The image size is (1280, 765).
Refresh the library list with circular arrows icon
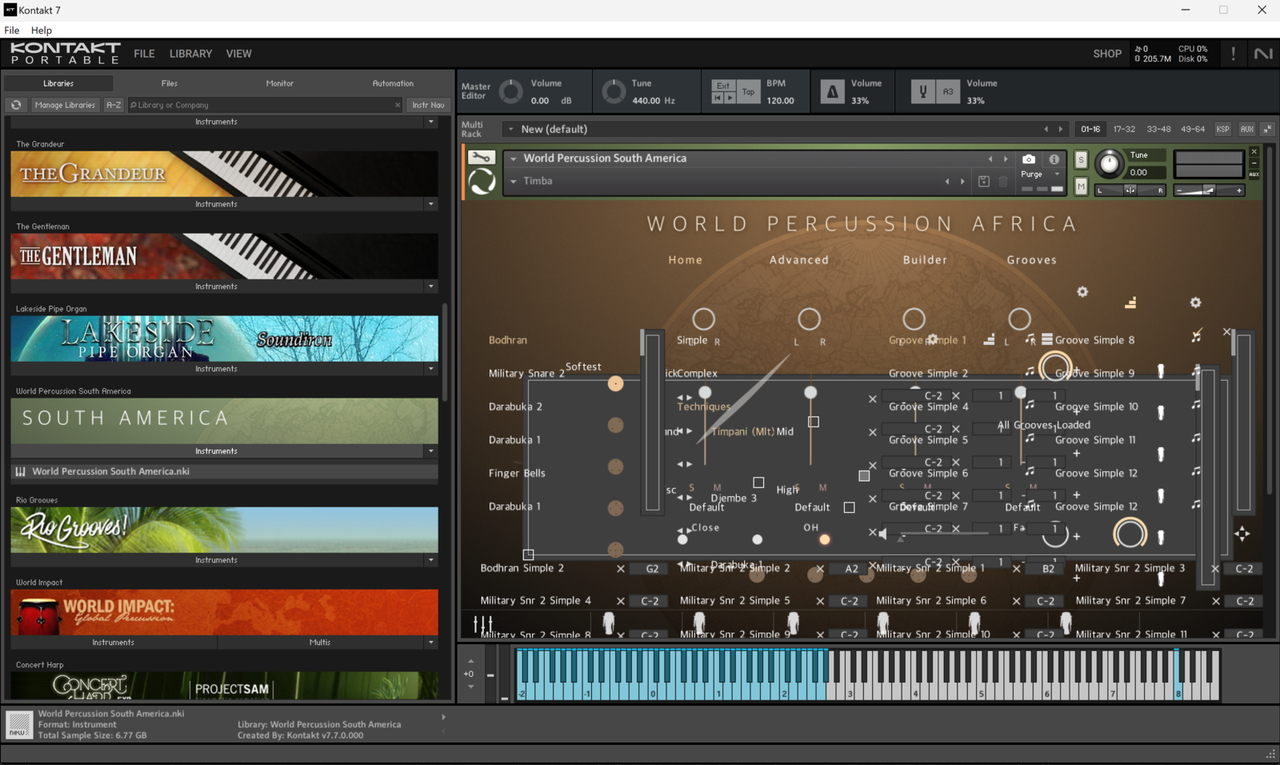(x=16, y=105)
